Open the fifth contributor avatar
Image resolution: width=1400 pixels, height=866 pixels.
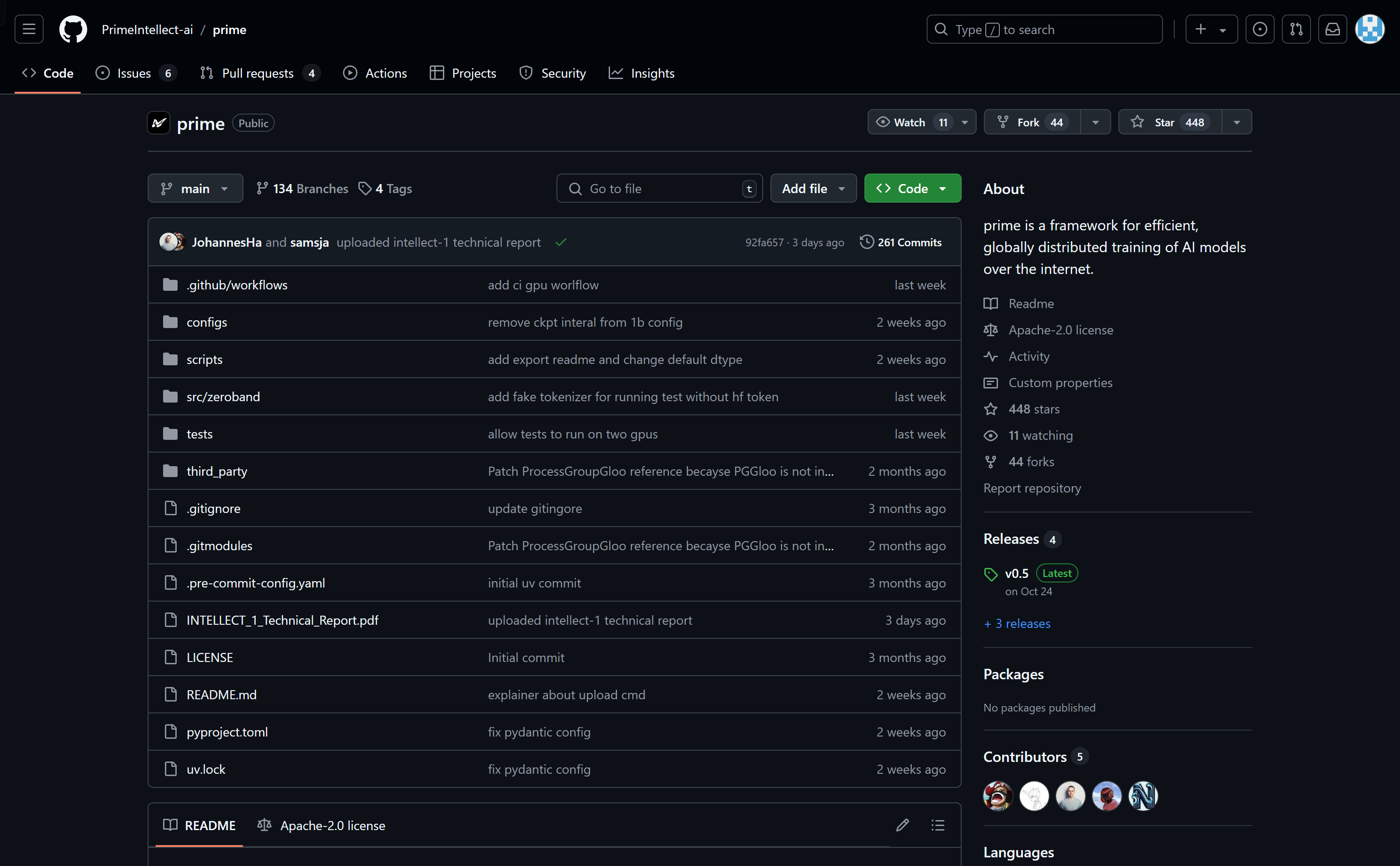pos(1143,796)
